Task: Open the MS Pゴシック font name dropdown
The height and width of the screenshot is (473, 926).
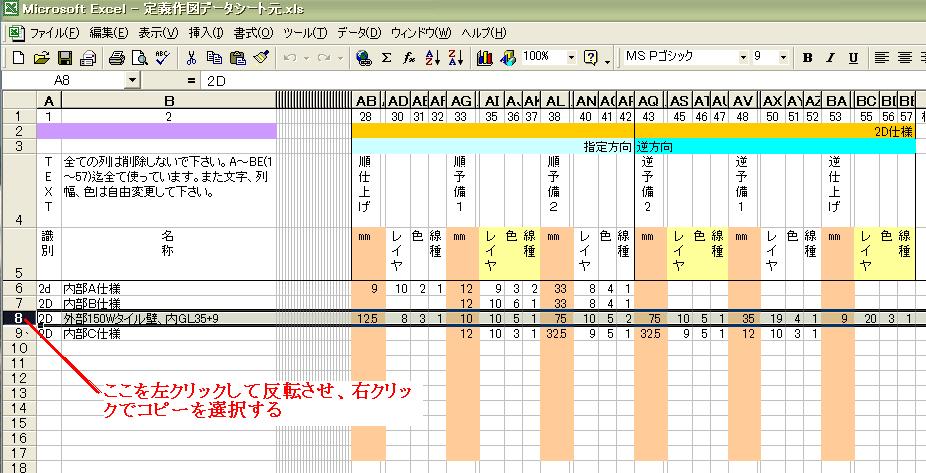Action: pos(741,57)
